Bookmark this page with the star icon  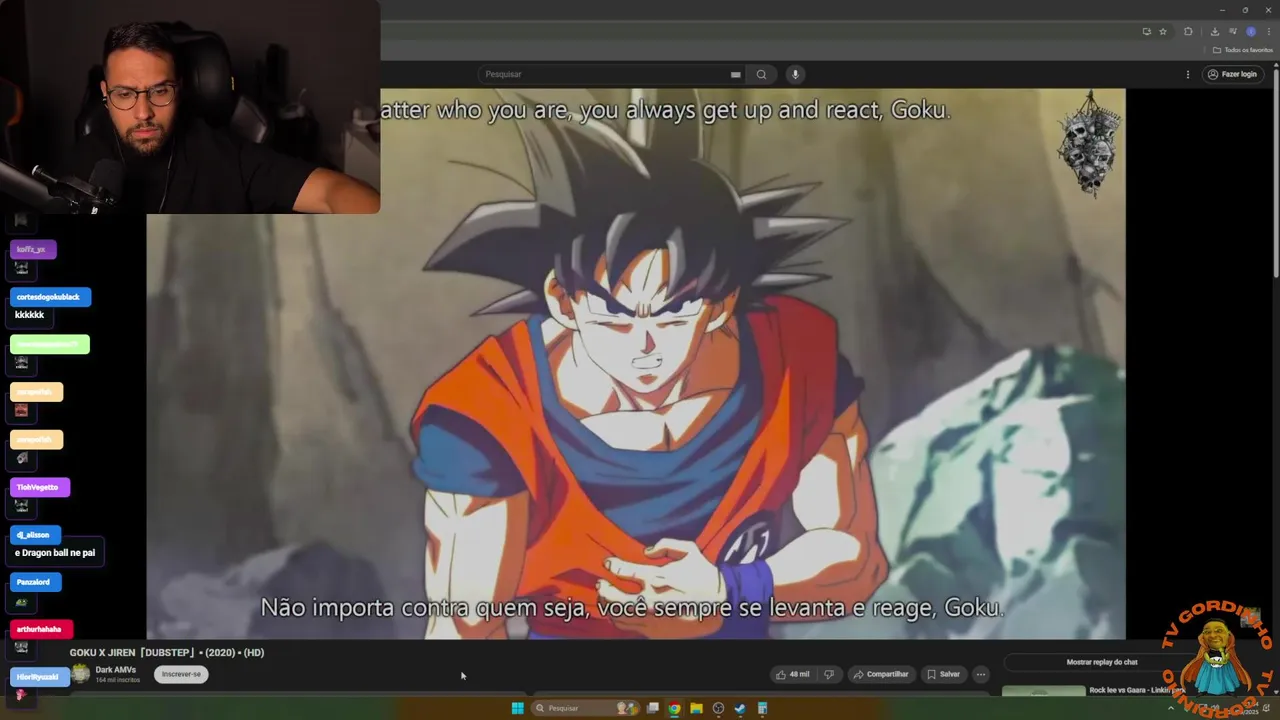tap(1163, 31)
